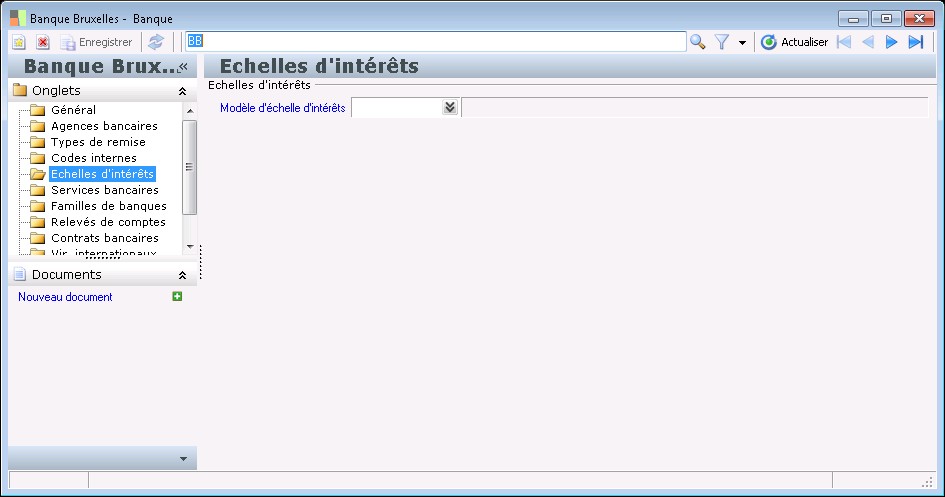945x497 pixels.
Task: Click the Contrats bancaires folder icon
Action: click(x=38, y=238)
